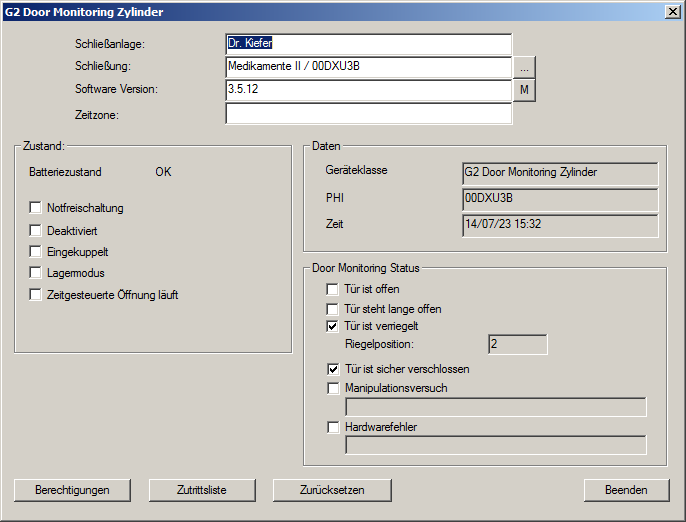
Task: Check the Eingekuppelt option
Action: tap(36, 251)
